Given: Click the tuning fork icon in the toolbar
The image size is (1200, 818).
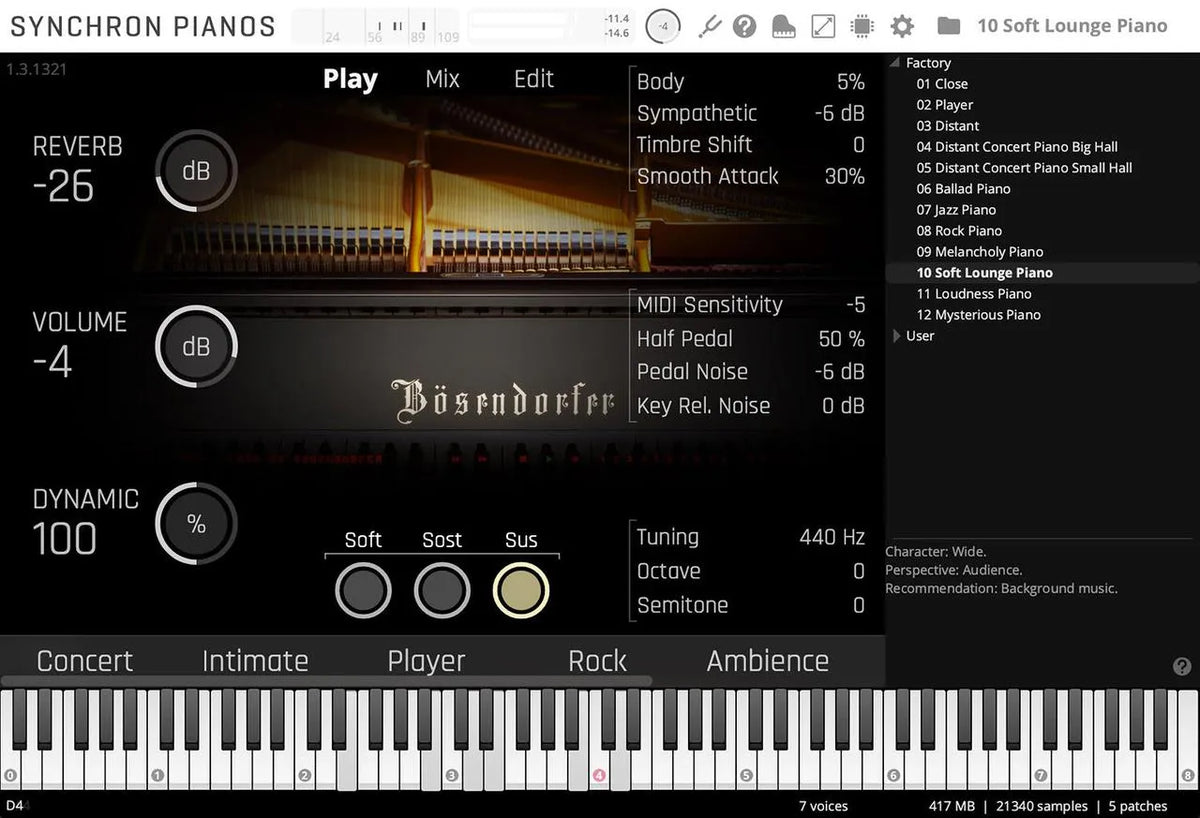Looking at the screenshot, I should [710, 25].
